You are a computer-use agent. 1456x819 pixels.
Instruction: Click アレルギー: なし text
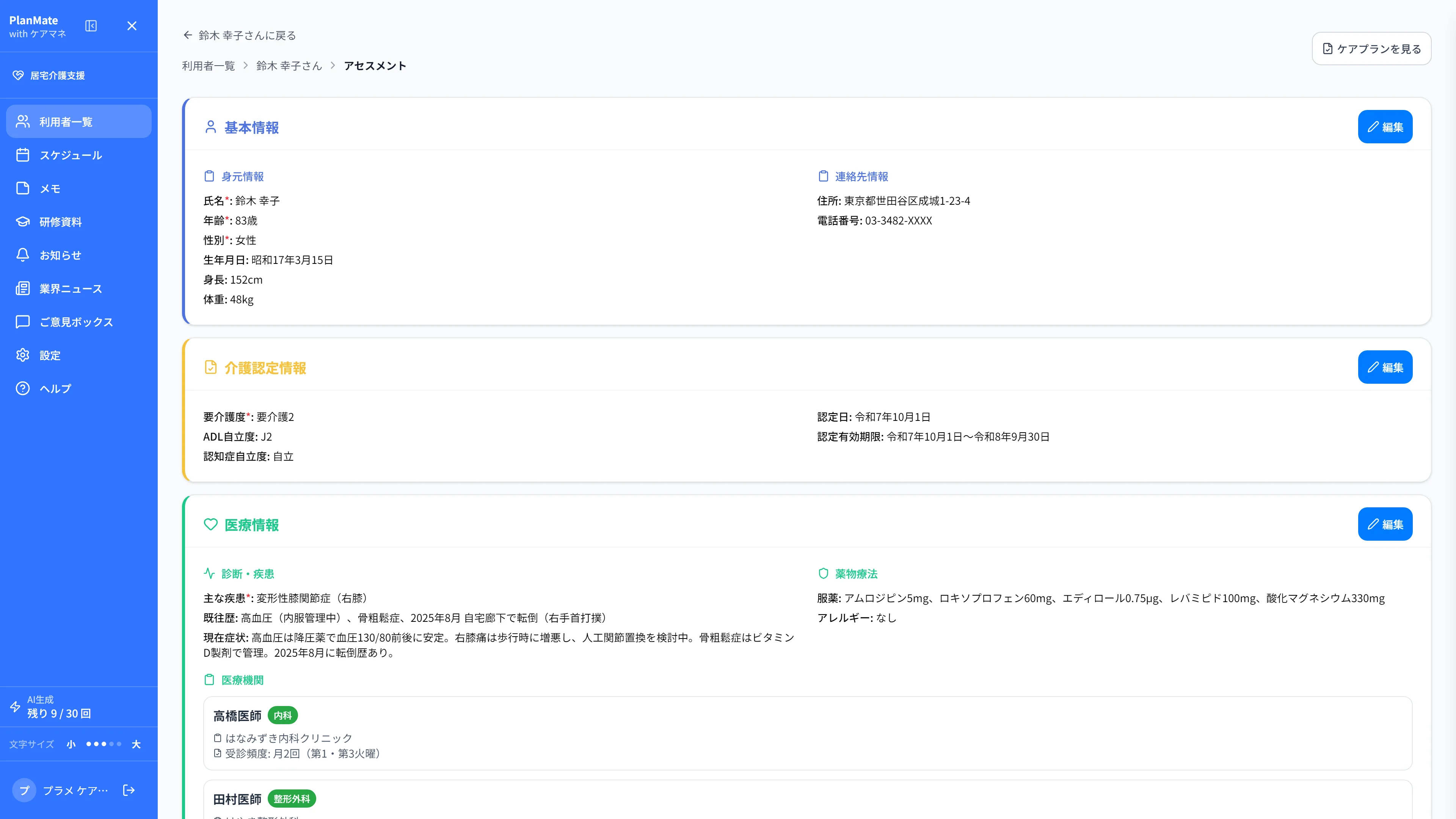[x=857, y=618]
